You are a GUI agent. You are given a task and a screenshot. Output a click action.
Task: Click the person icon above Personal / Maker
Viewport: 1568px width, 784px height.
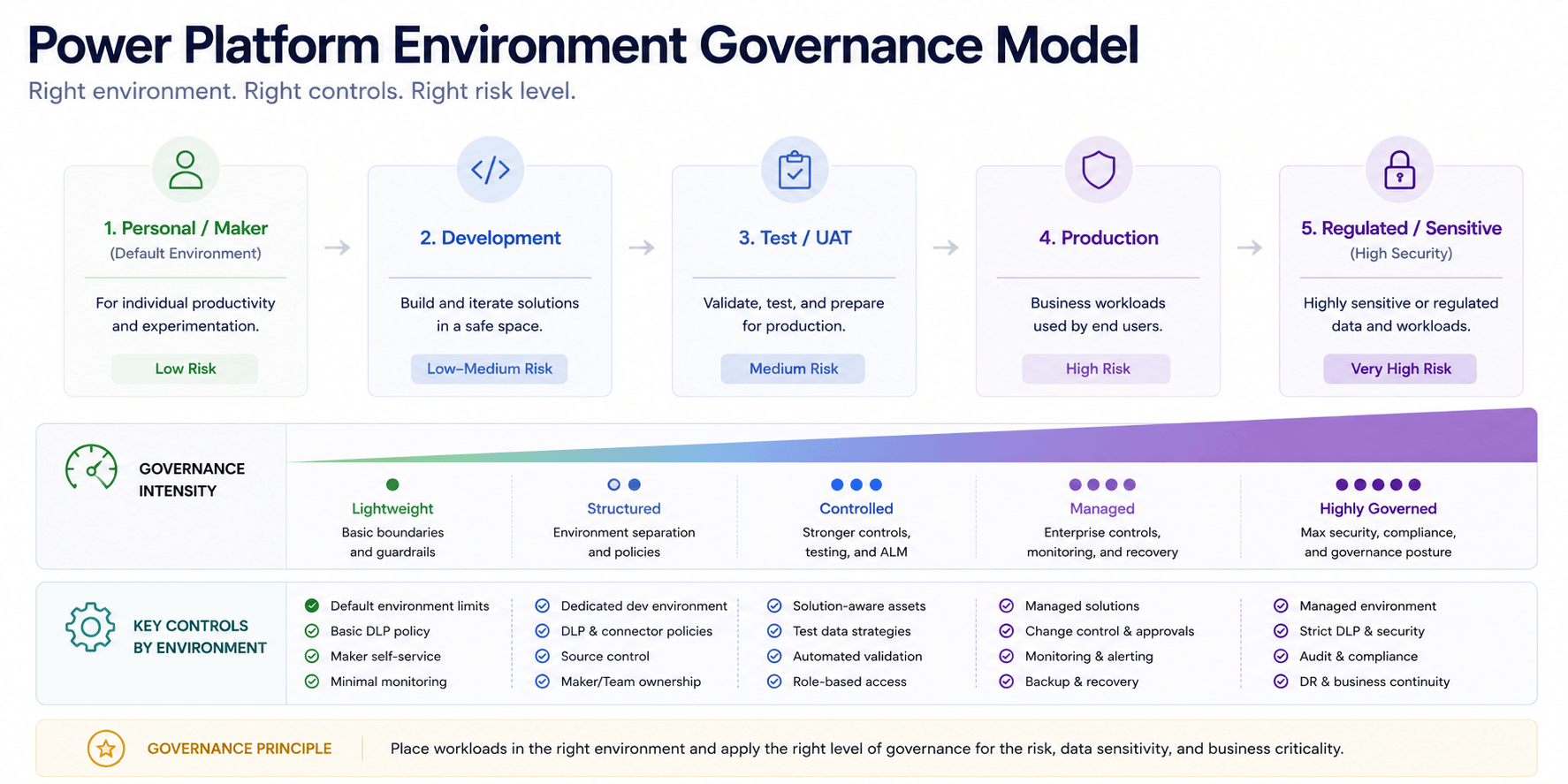pos(186,170)
